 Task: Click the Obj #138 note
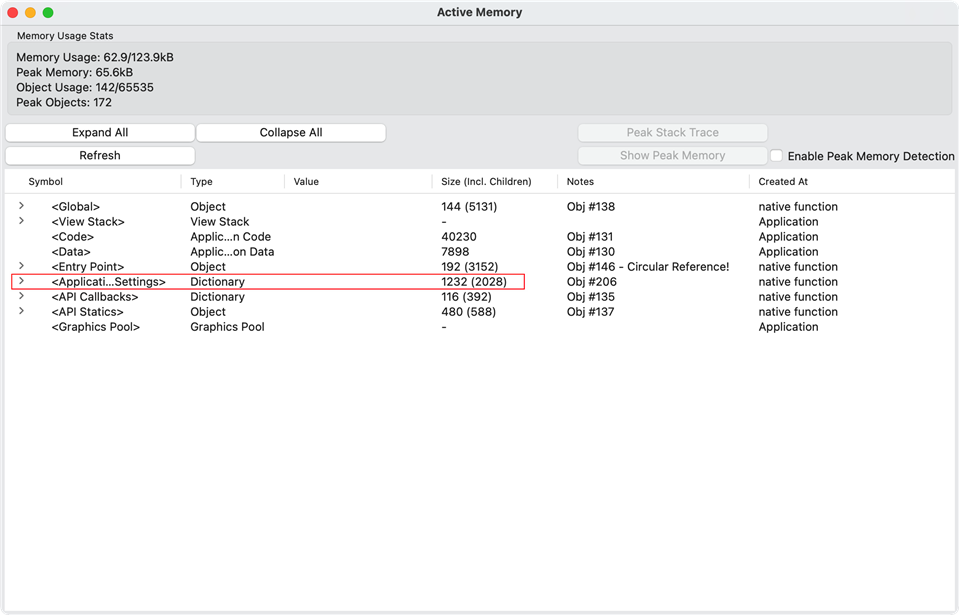pyautogui.click(x=591, y=207)
